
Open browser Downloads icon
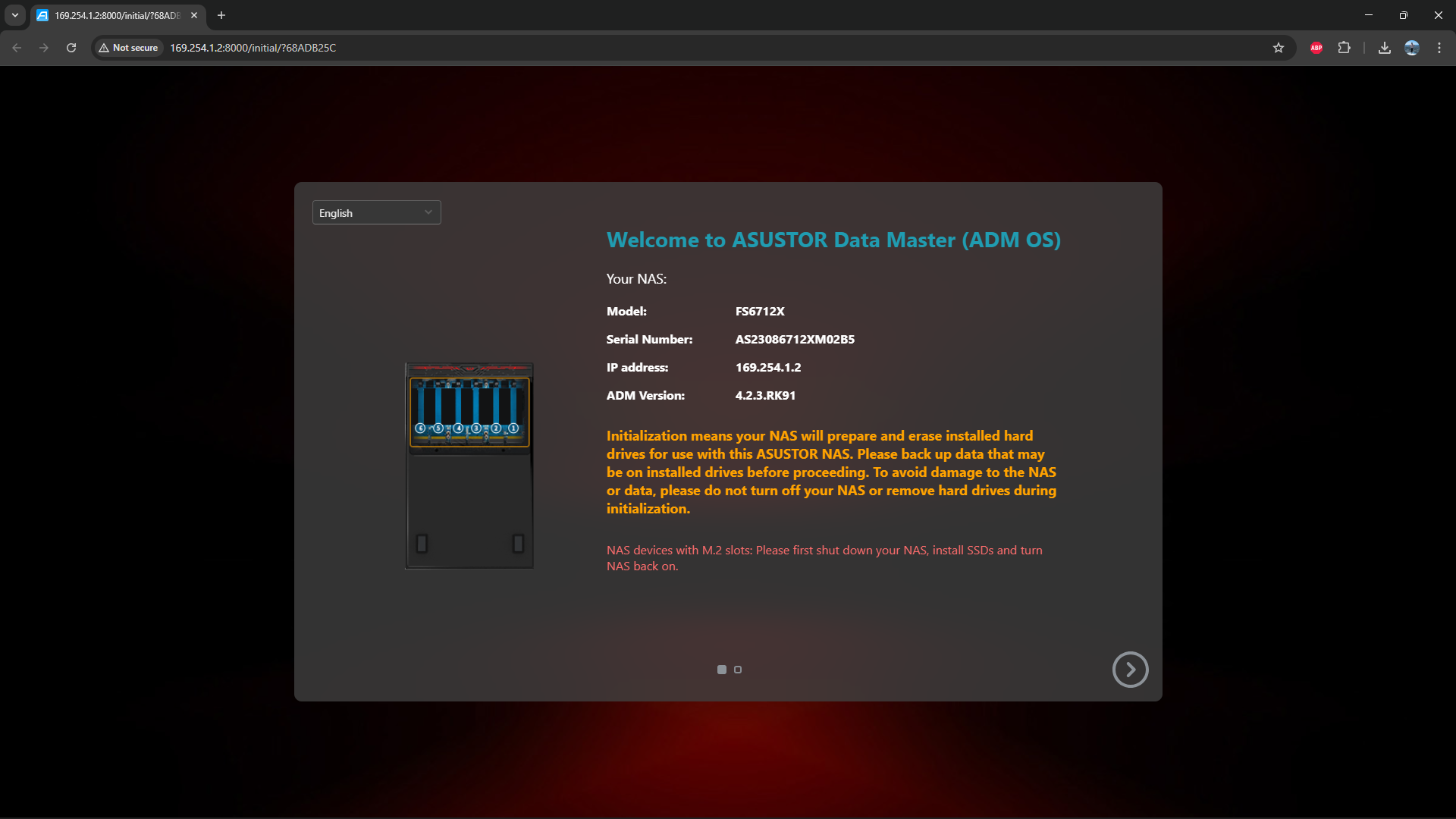click(1385, 48)
